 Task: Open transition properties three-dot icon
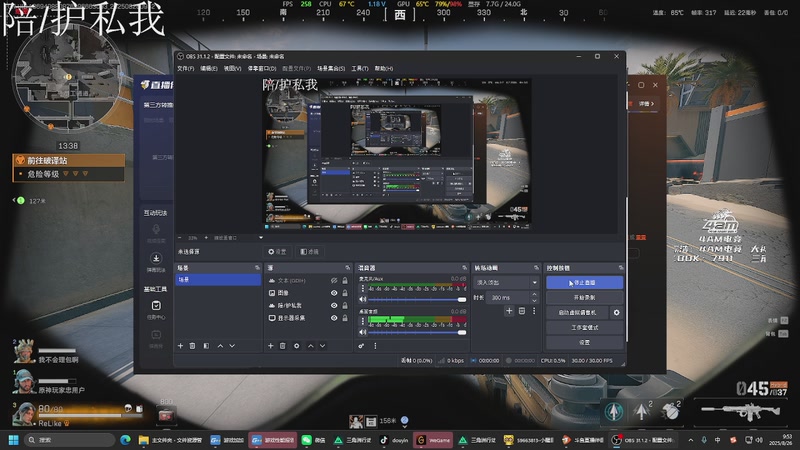(x=534, y=311)
